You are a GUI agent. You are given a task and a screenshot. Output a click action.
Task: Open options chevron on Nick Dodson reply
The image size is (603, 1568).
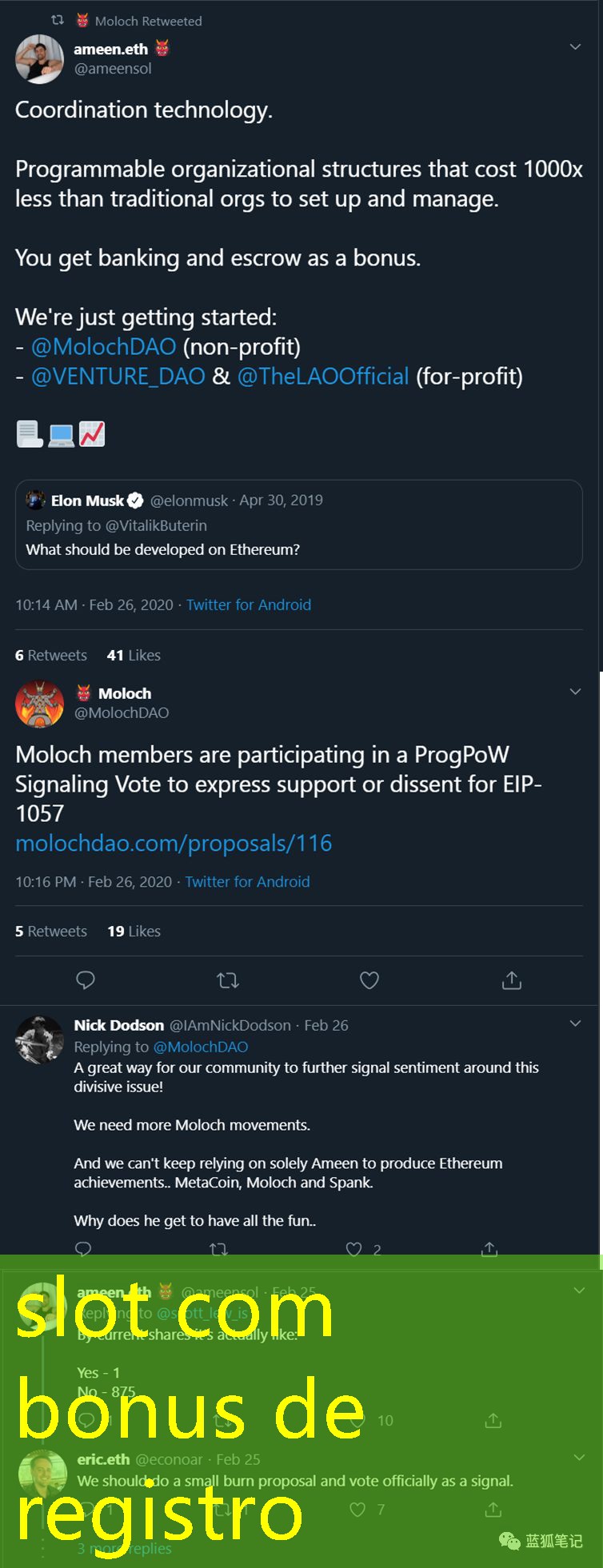(x=575, y=1023)
